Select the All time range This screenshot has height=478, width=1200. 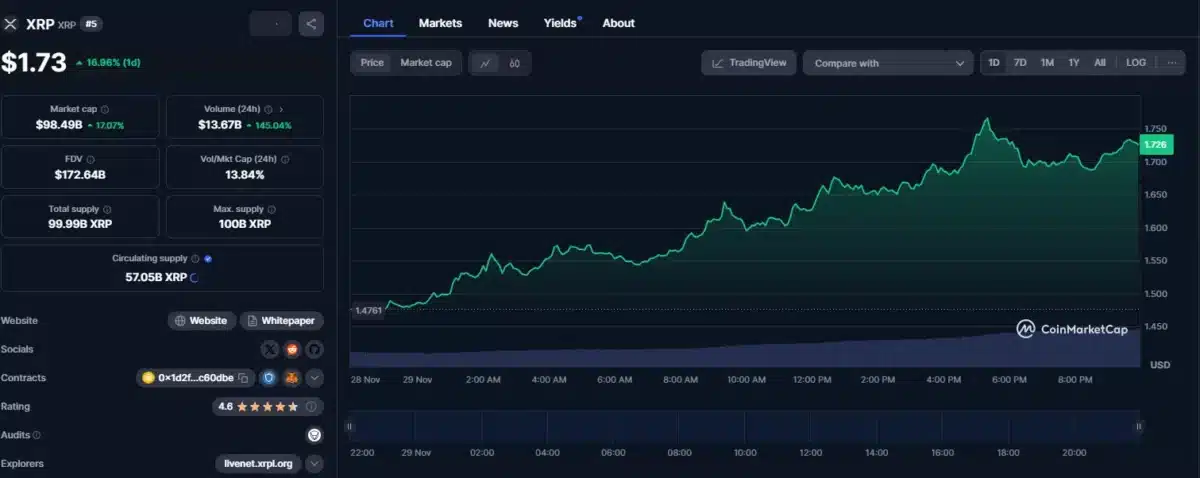pyautogui.click(x=1100, y=63)
